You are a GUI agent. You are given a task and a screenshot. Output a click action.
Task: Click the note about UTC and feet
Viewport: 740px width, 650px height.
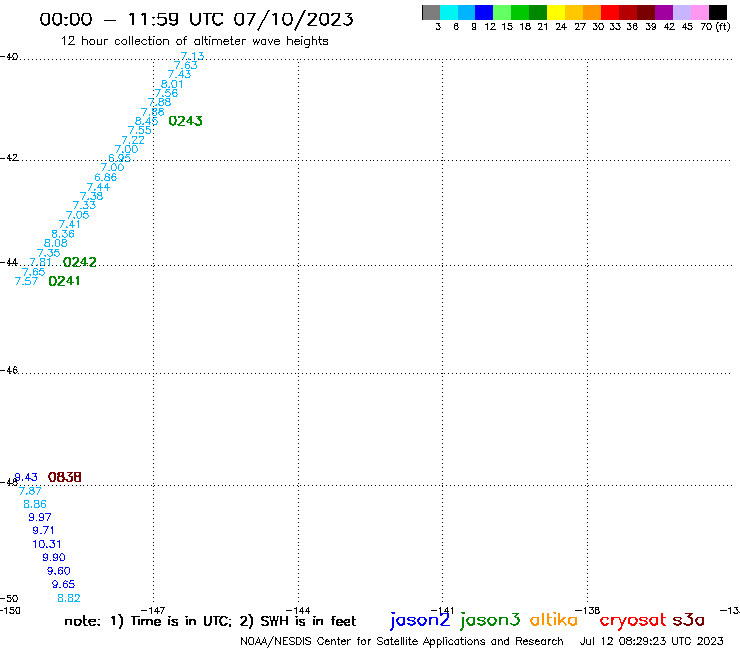(x=210, y=621)
